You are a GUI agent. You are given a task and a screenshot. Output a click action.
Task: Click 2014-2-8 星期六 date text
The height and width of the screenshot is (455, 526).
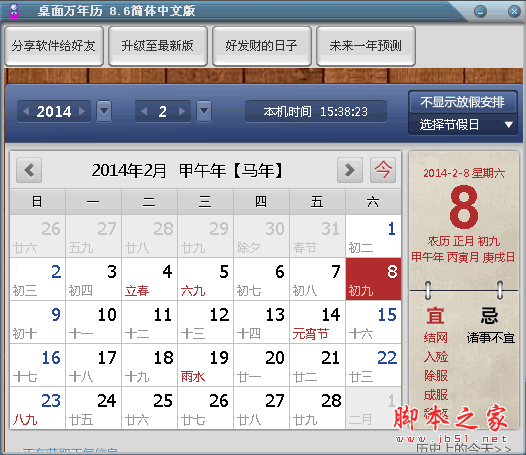click(464, 173)
